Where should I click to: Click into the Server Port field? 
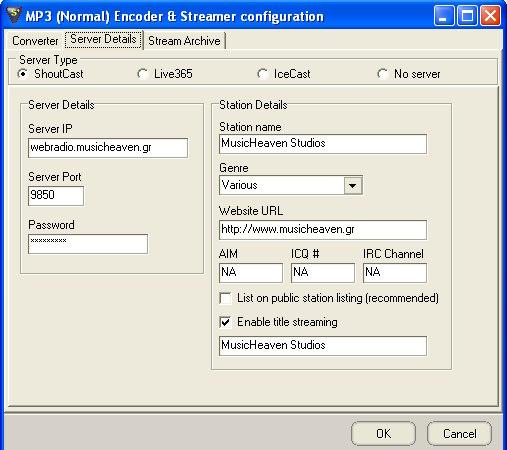(56, 196)
